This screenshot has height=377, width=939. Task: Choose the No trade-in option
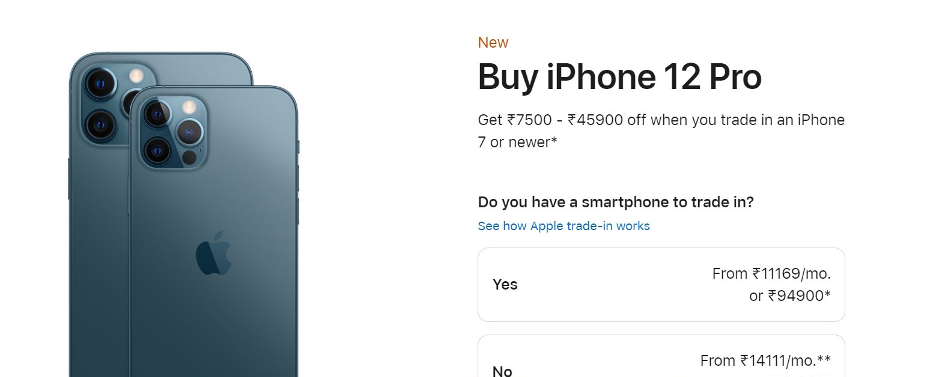click(661, 357)
